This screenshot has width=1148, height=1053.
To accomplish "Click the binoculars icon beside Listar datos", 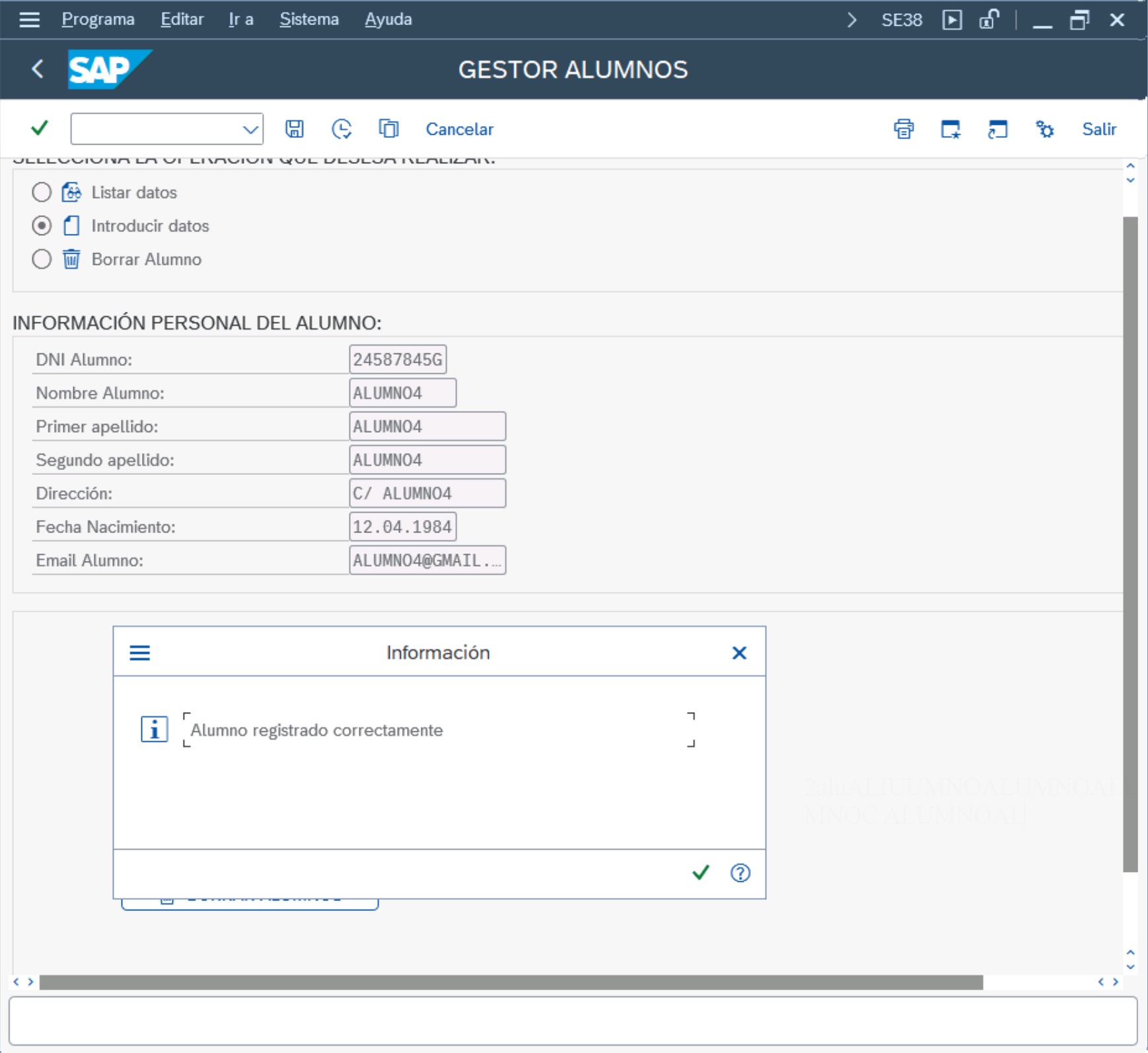I will click(71, 192).
